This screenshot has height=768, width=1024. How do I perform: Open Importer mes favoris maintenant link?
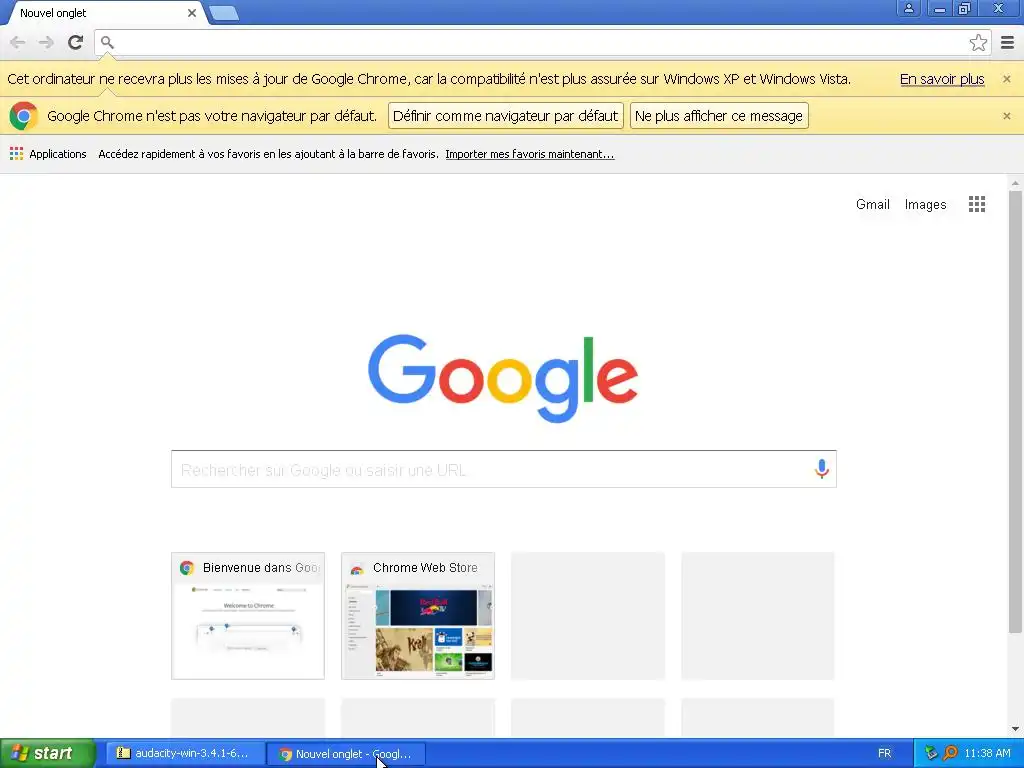pos(530,154)
